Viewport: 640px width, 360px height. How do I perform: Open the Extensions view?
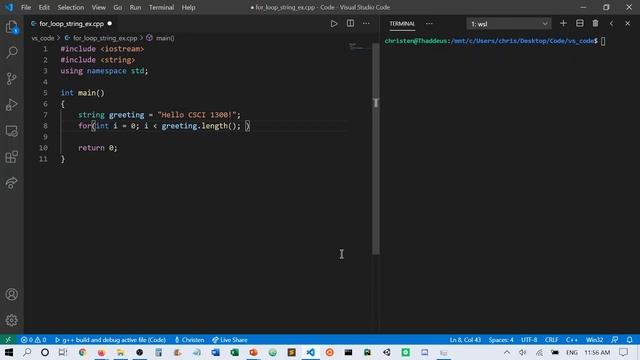click(12, 157)
